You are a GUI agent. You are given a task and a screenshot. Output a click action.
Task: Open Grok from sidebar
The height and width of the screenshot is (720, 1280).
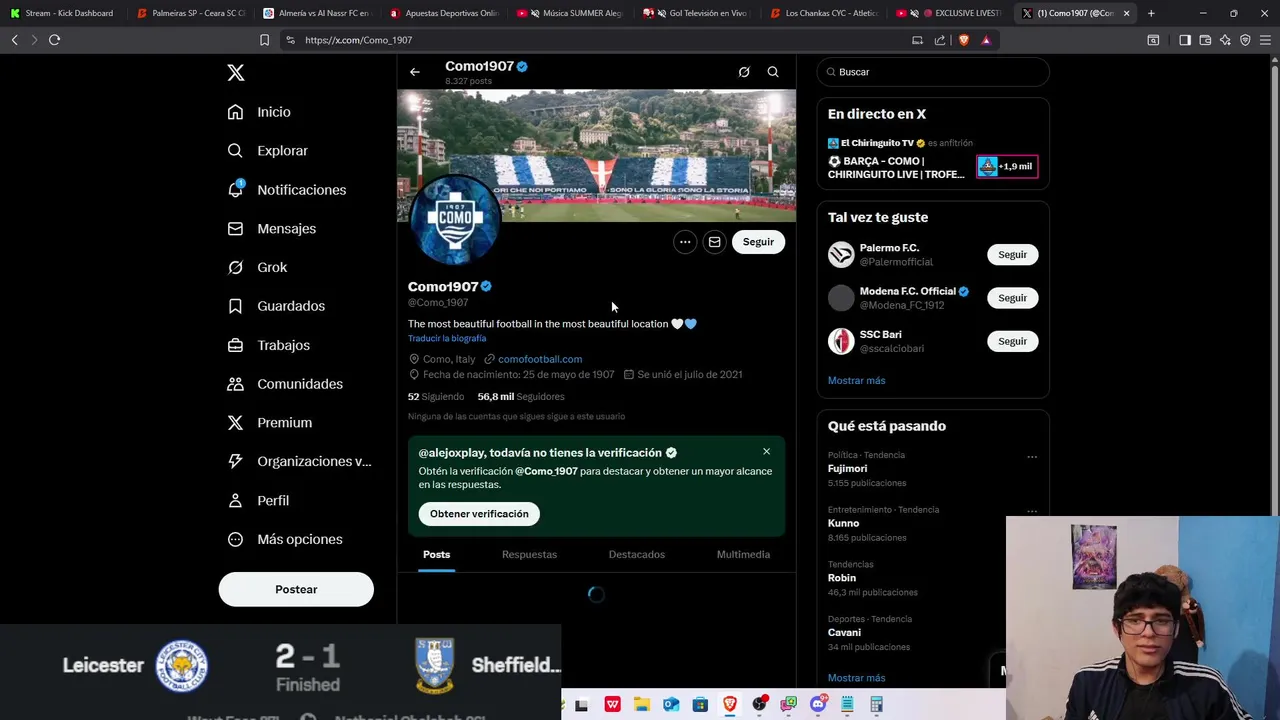(x=257, y=267)
